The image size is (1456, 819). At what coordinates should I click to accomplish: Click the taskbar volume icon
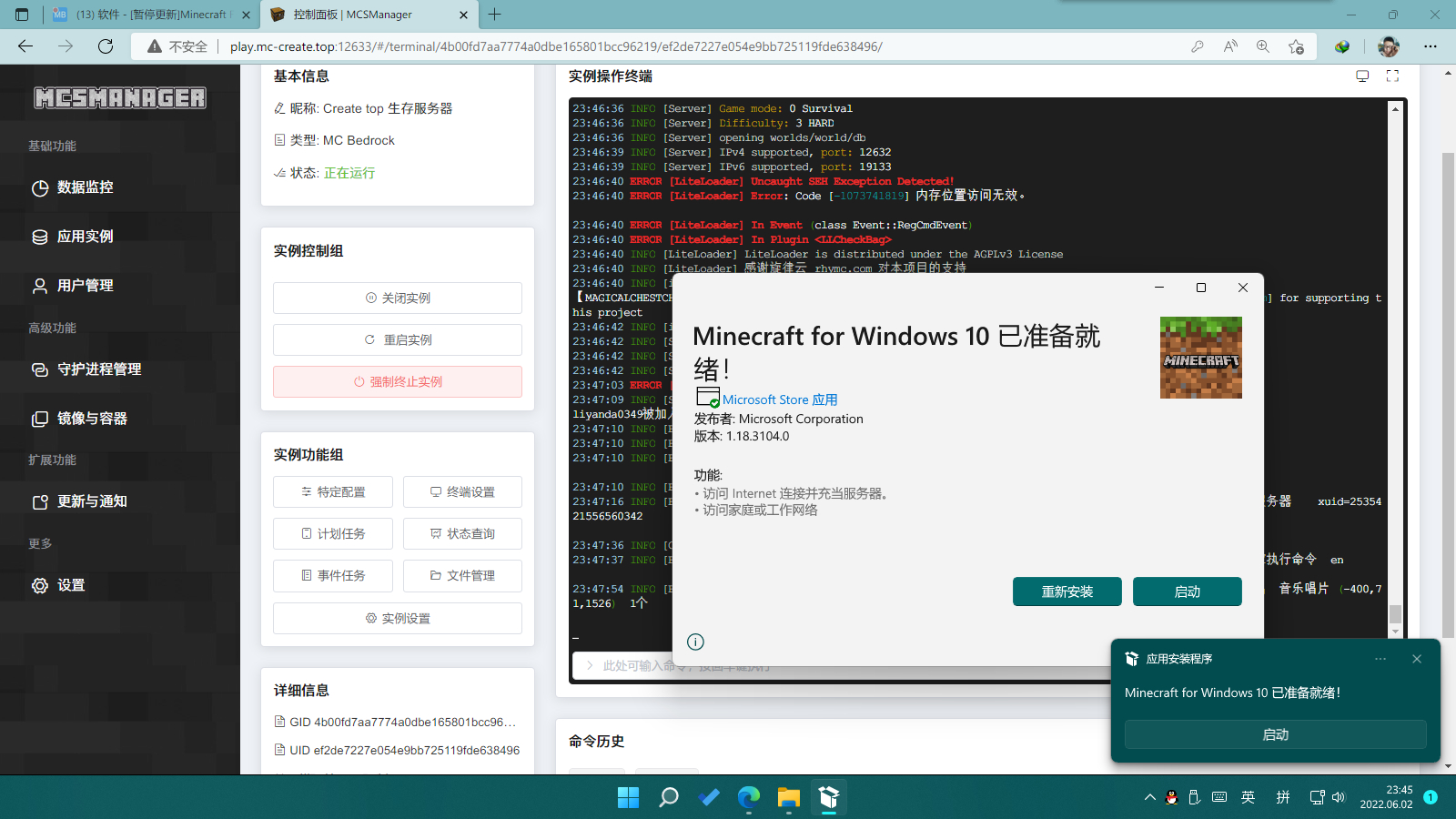[x=1339, y=798]
